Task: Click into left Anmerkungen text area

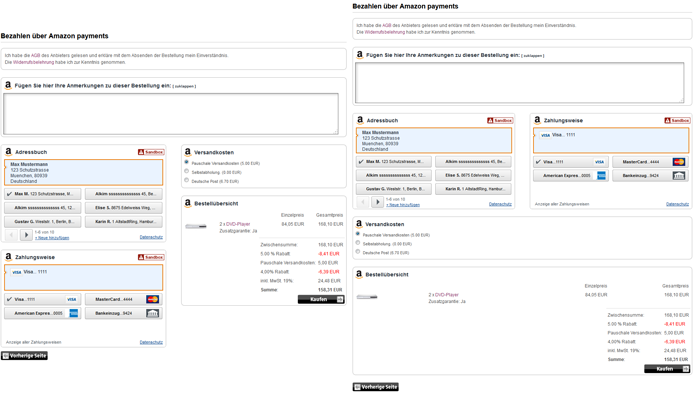Action: click(x=171, y=114)
